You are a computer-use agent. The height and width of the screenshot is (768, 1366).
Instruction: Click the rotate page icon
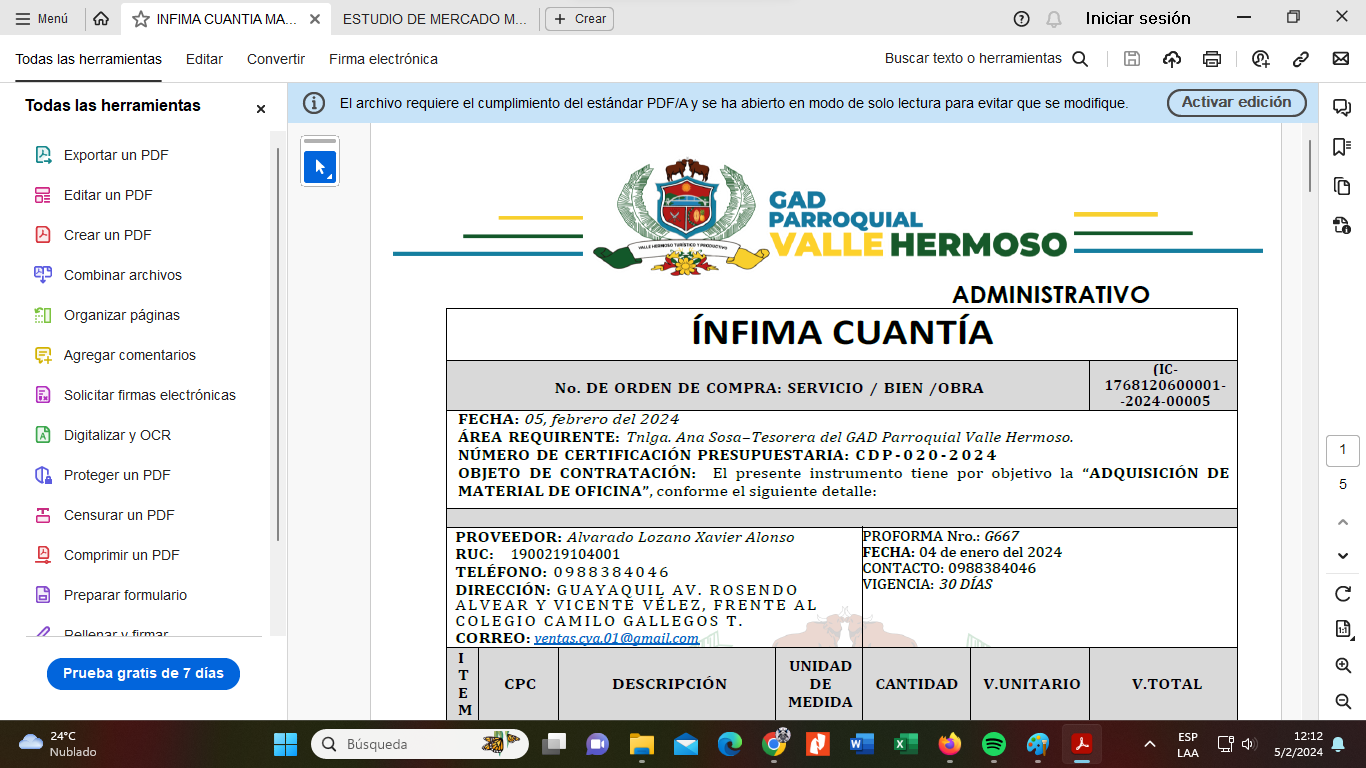pyautogui.click(x=1343, y=594)
